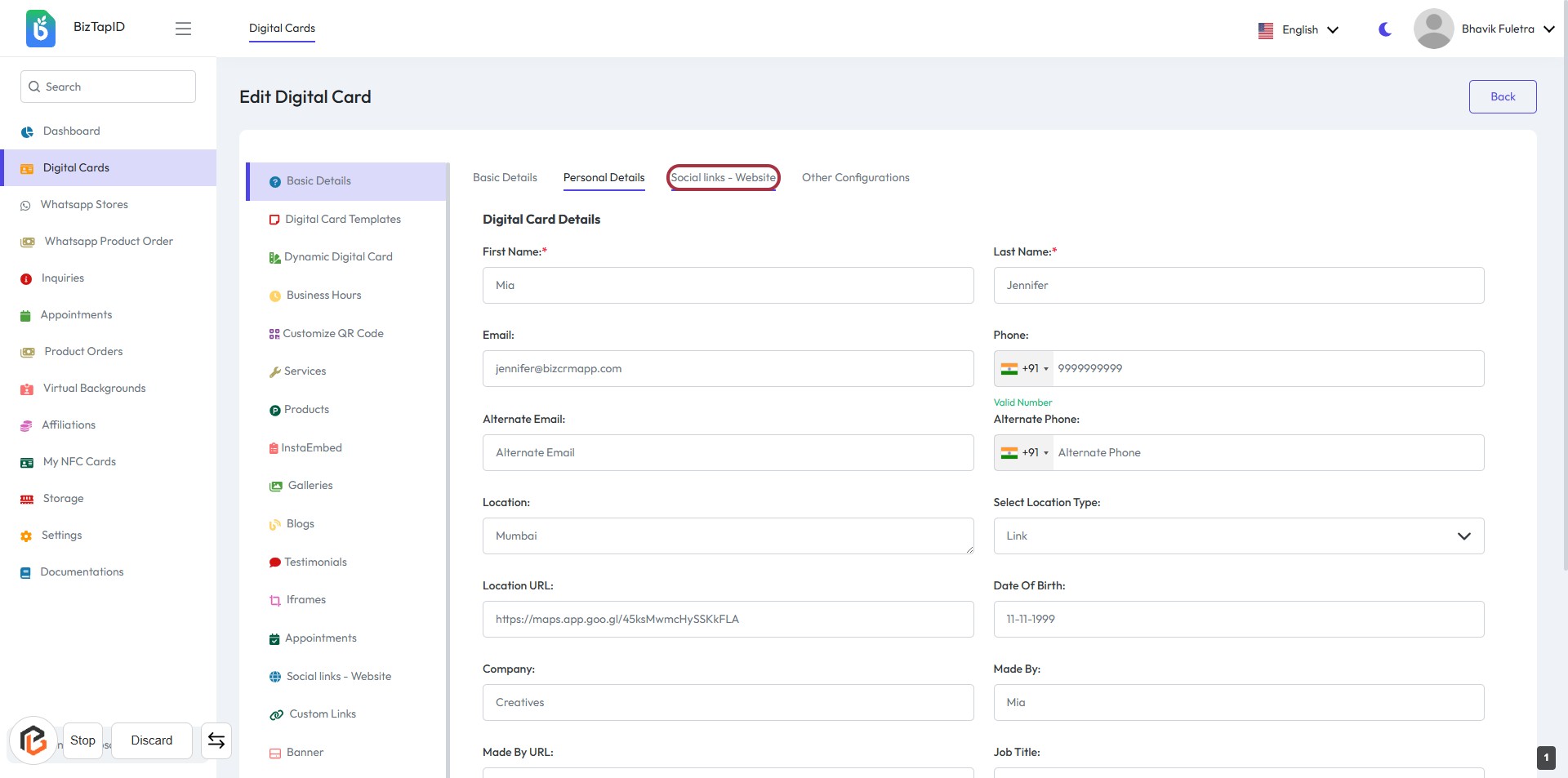Screen dimensions: 1568x778
Task: Click the BizTapID logo icon
Action: click(x=40, y=29)
